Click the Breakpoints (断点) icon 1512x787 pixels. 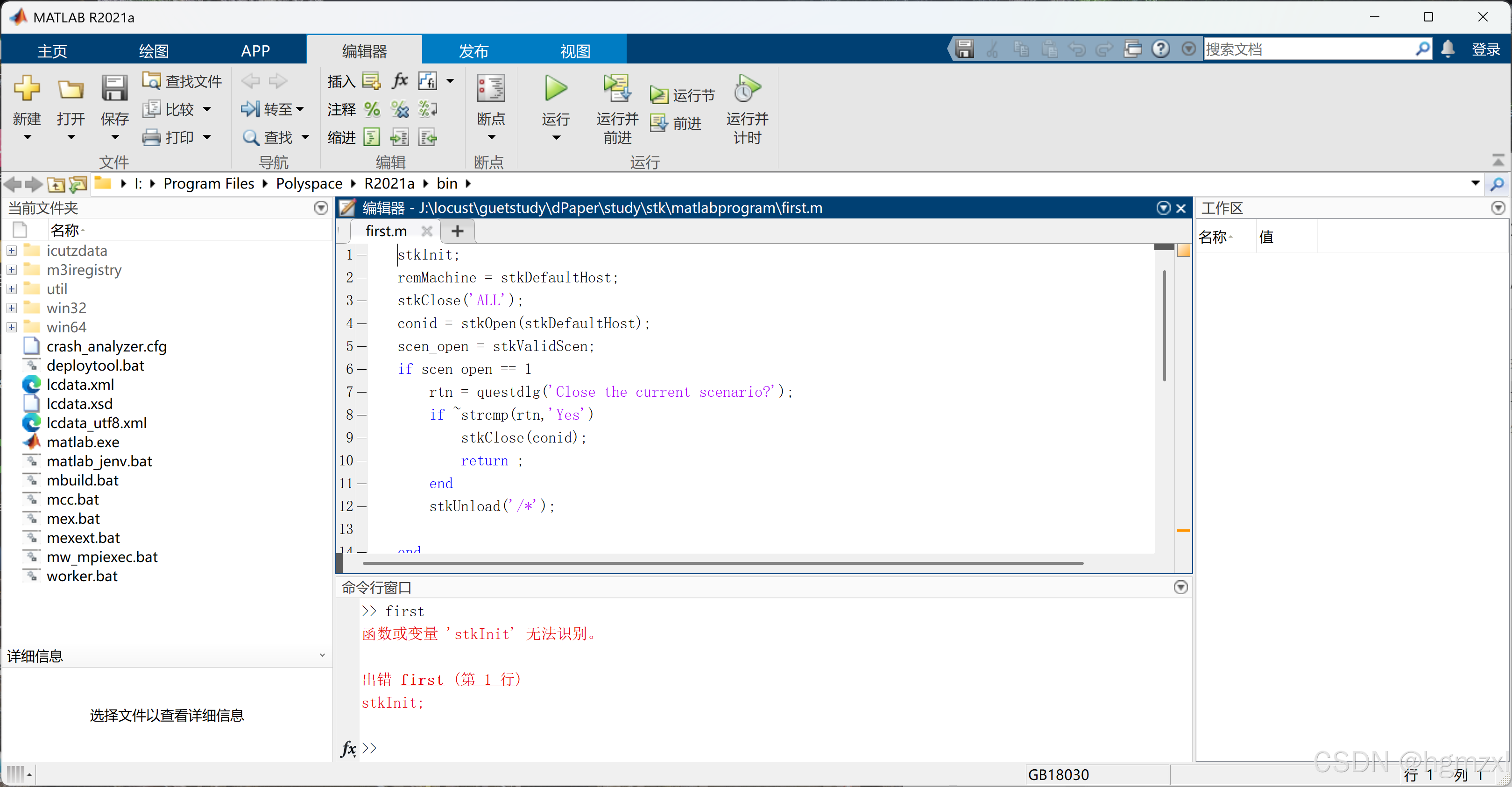[x=491, y=88]
